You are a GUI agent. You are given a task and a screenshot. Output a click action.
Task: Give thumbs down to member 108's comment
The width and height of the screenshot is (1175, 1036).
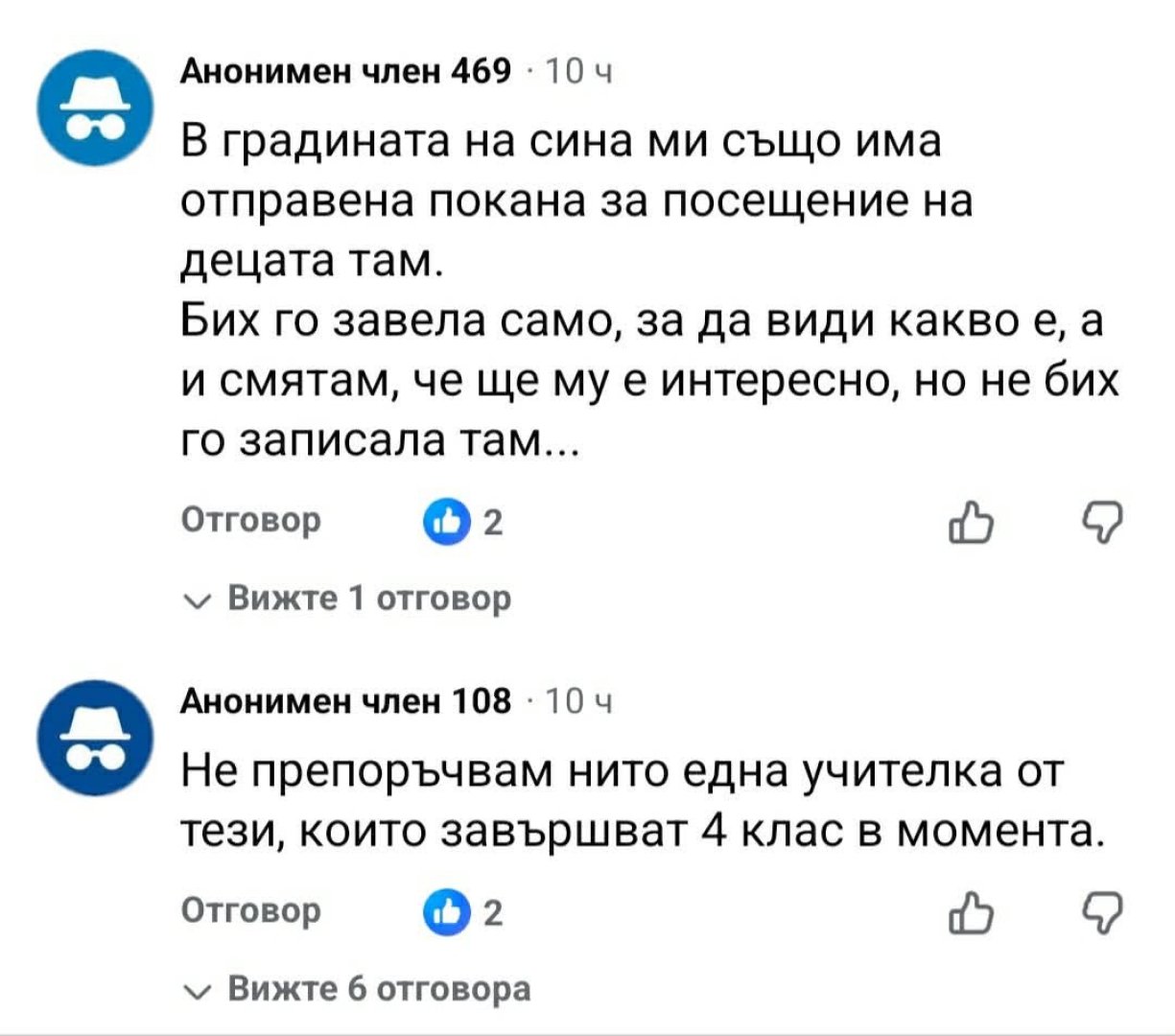pos(1098,912)
